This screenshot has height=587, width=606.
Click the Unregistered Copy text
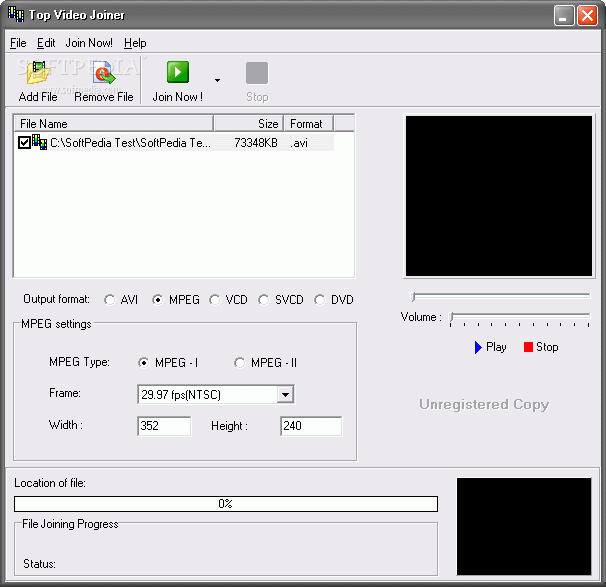(484, 405)
